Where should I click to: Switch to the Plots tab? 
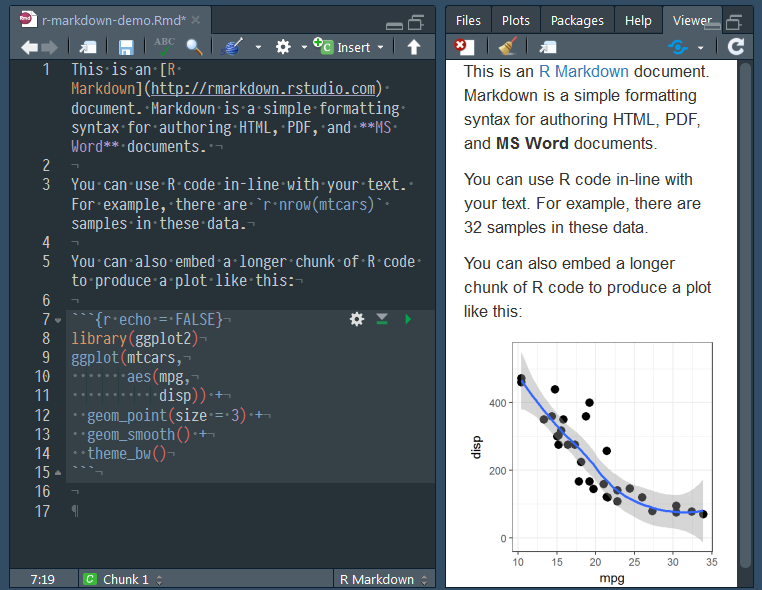click(x=516, y=20)
